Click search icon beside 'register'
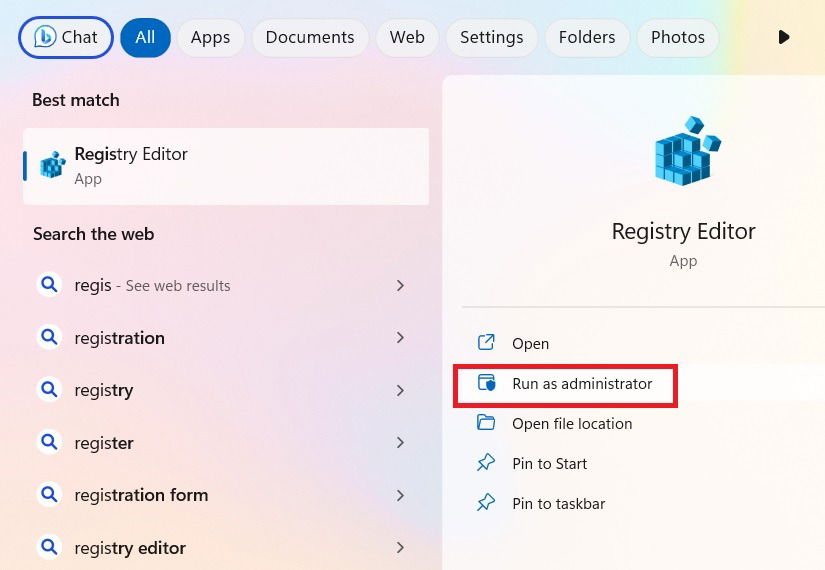Viewport: 825px width, 570px height. tap(49, 442)
